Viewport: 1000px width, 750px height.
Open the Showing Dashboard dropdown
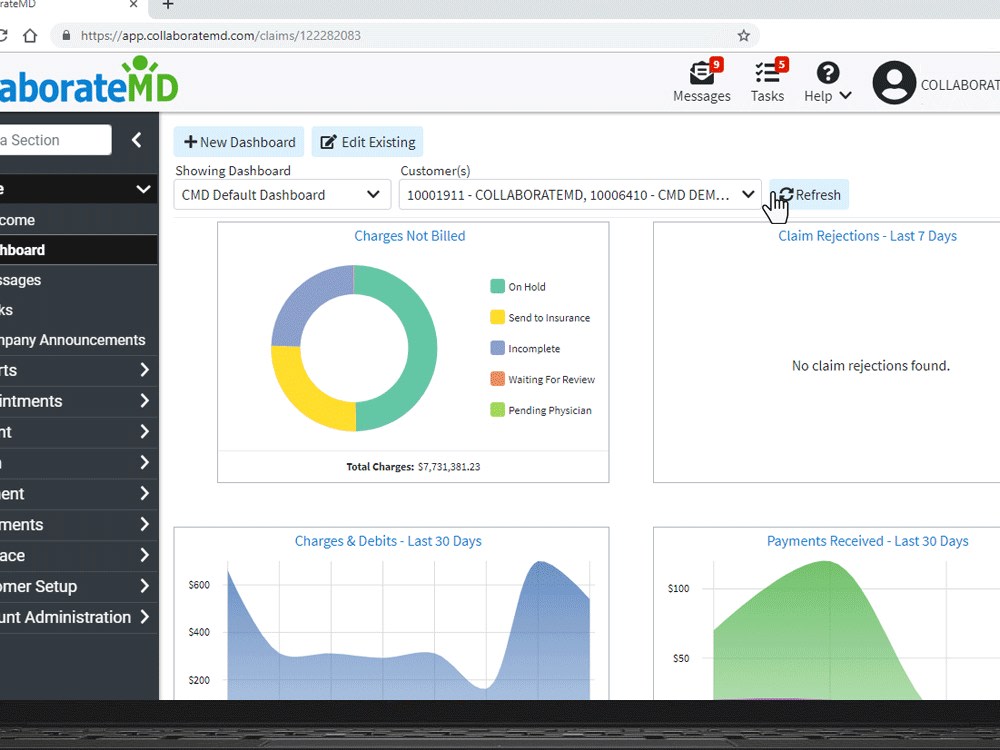pos(282,195)
